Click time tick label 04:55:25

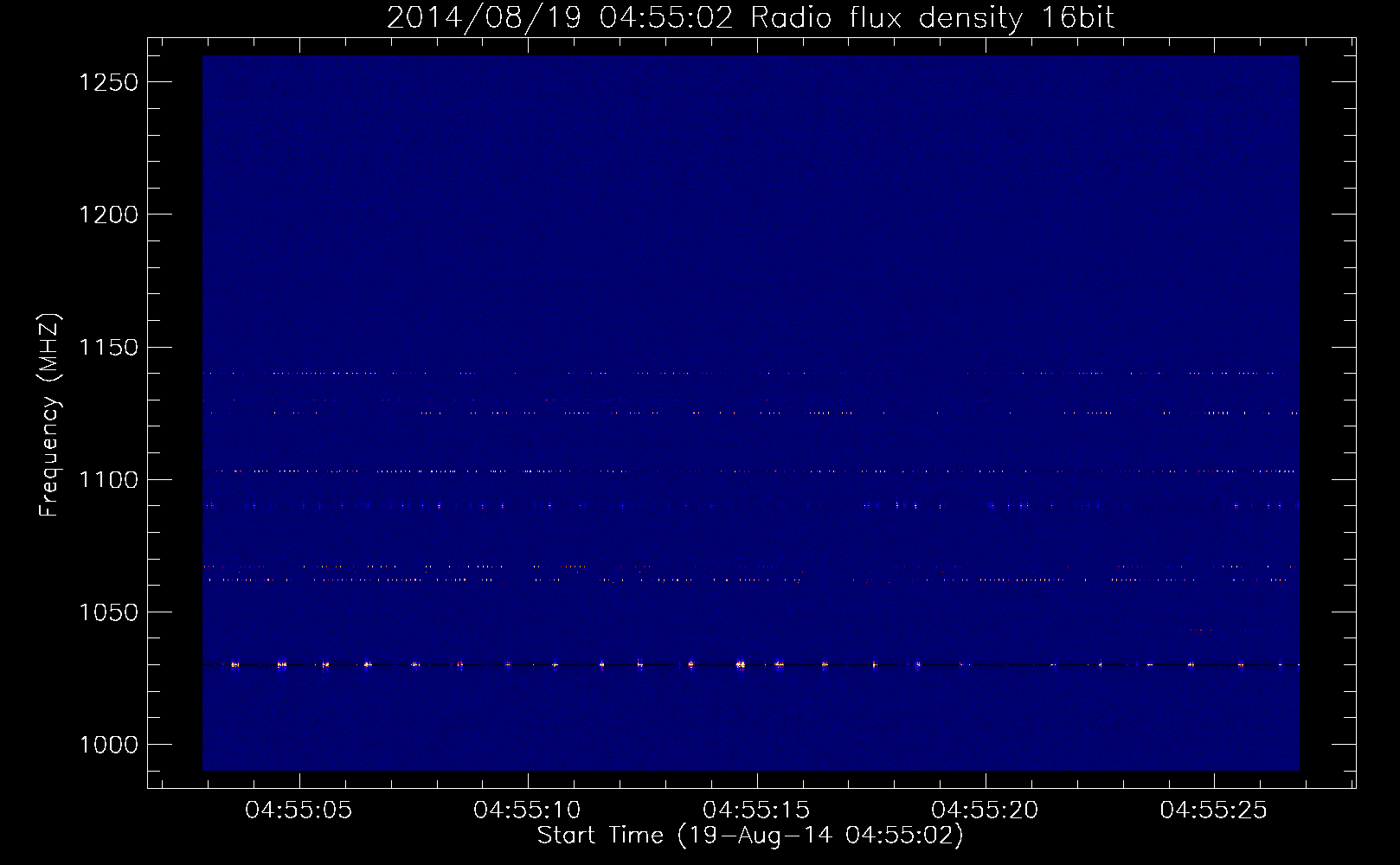(x=1213, y=811)
